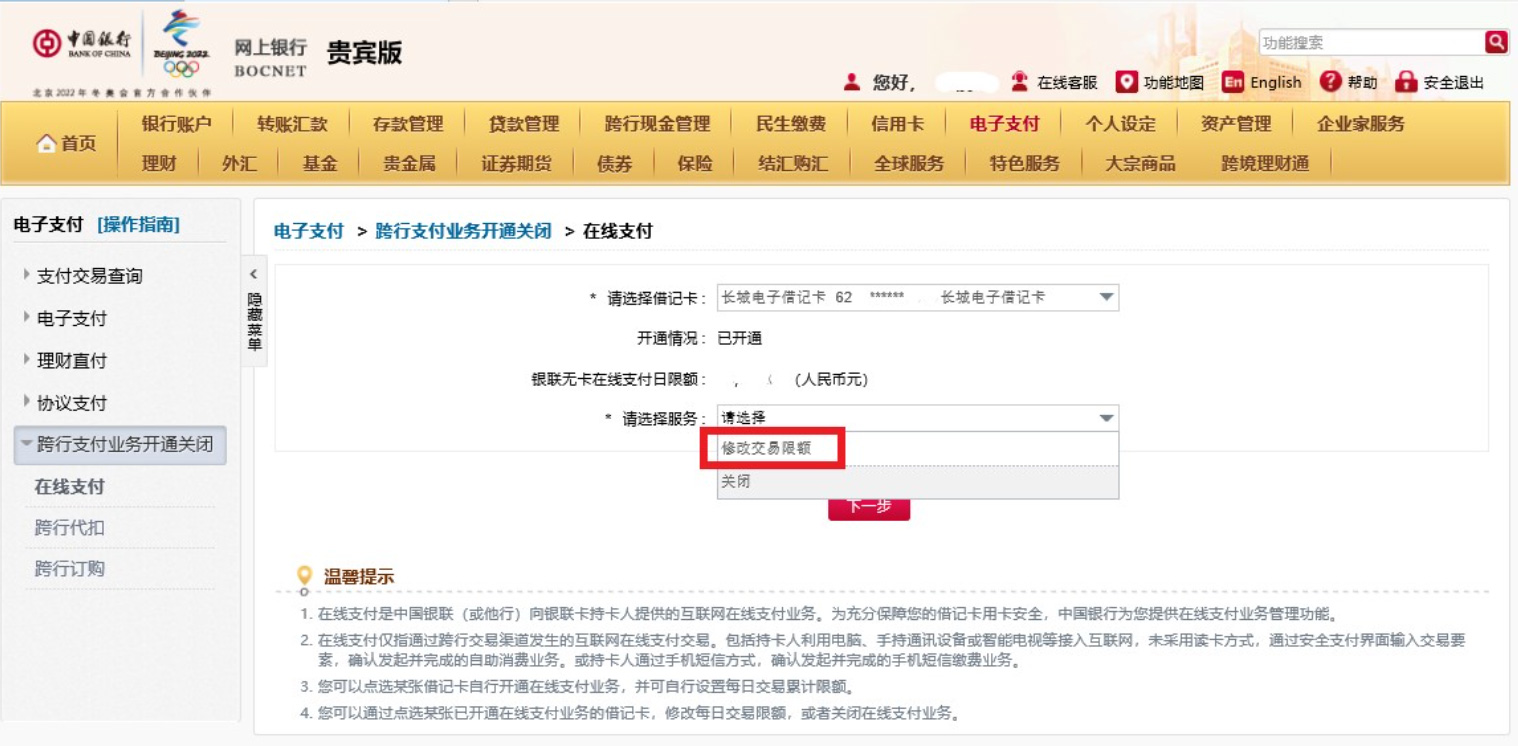The width and height of the screenshot is (1518, 750).
Task: Select 关闭 option in dropdown list
Action: coord(736,482)
